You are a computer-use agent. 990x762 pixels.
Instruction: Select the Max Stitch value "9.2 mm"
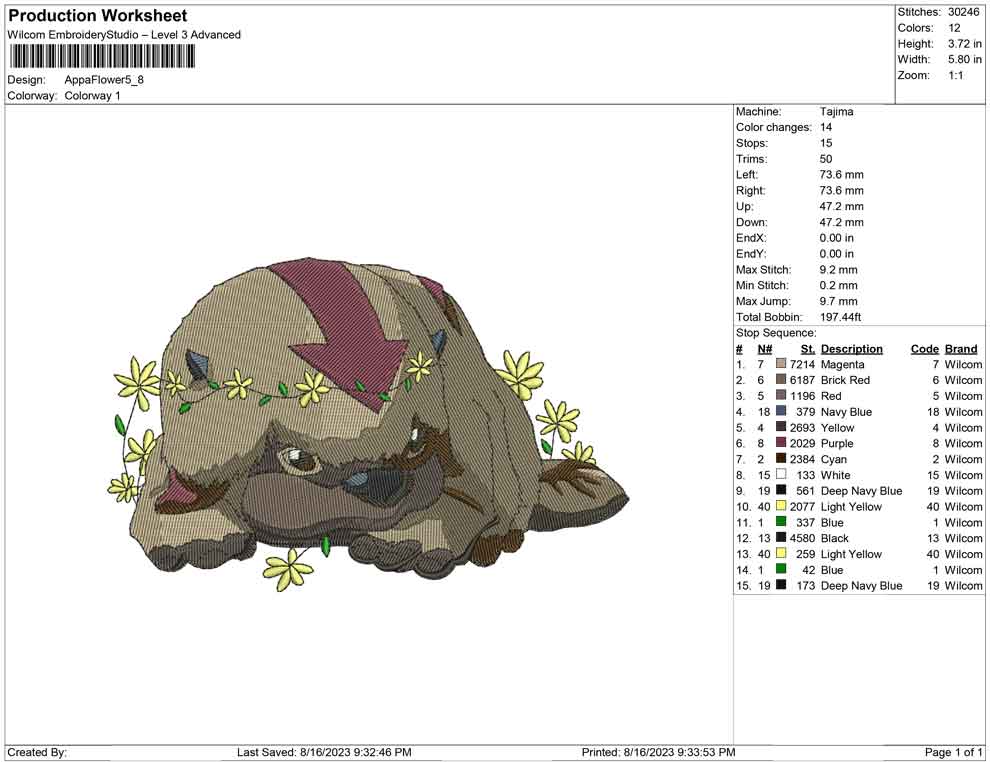click(838, 270)
